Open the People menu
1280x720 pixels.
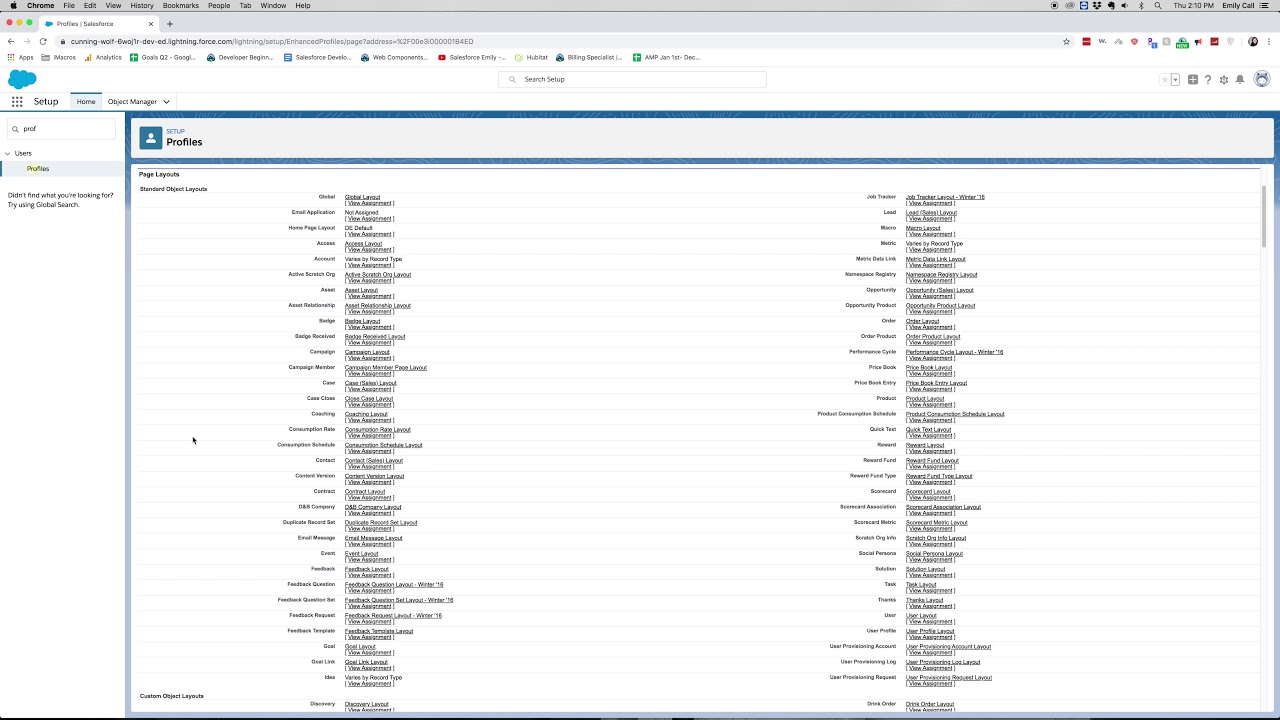point(219,5)
